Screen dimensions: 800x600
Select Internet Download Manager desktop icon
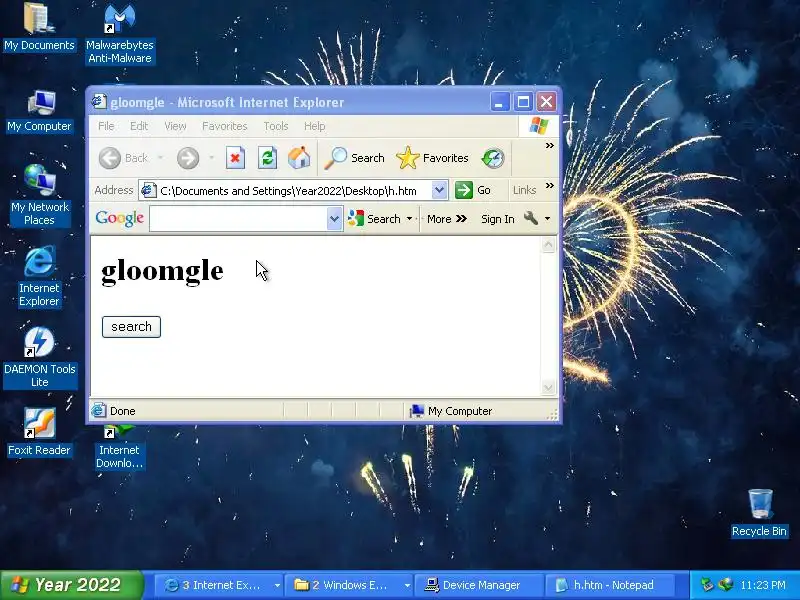coord(119,447)
